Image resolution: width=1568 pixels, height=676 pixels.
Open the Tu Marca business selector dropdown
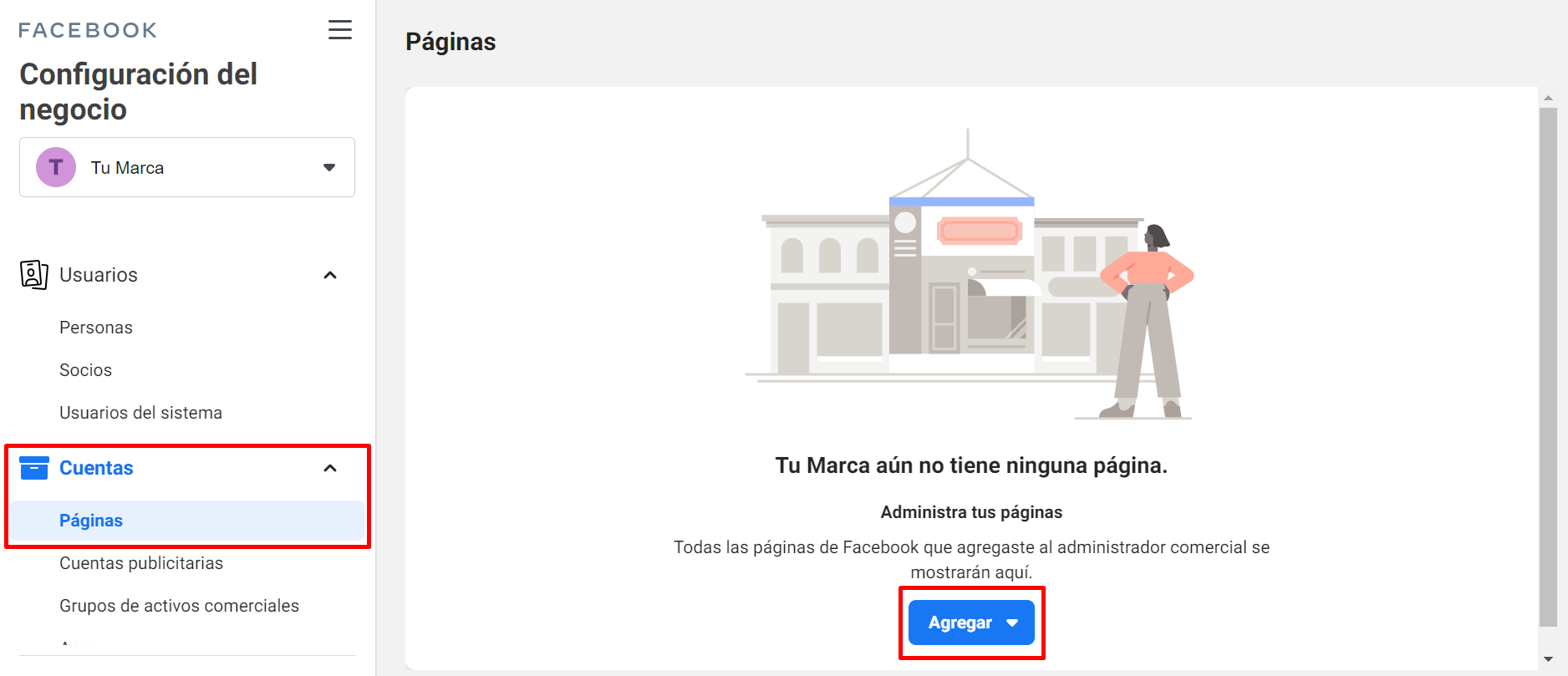[x=187, y=167]
